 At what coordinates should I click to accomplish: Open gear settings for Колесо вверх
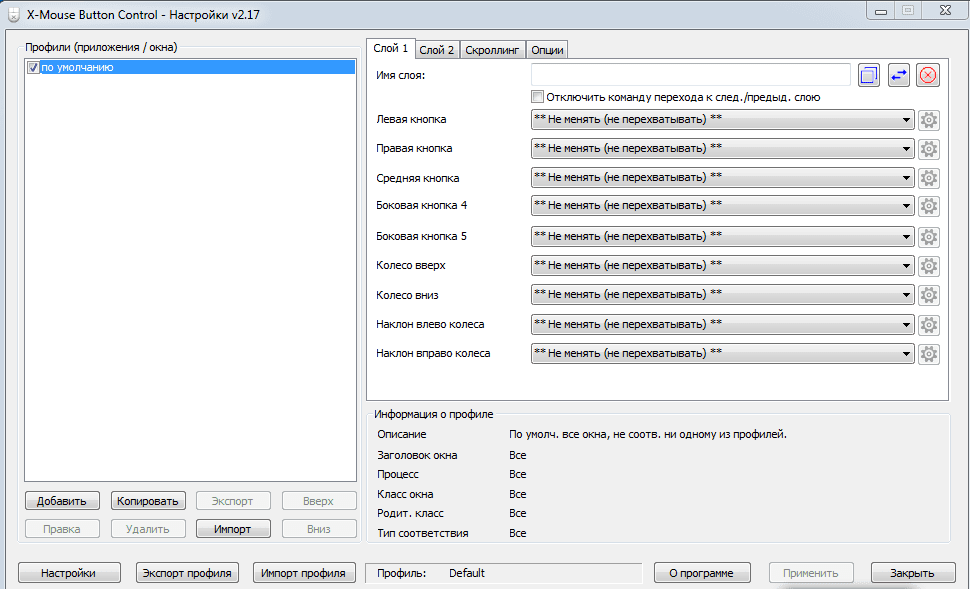(929, 266)
